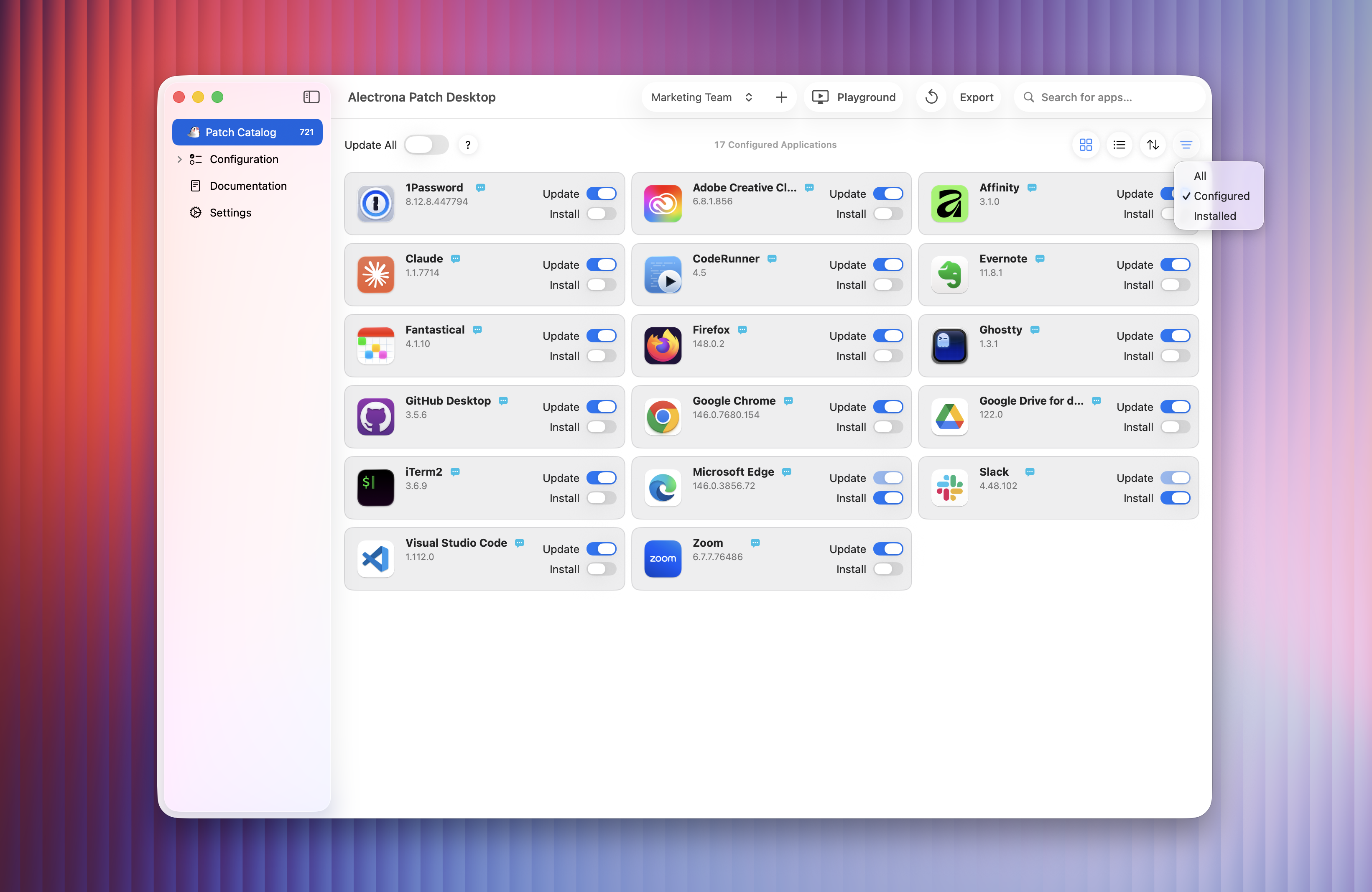Click the Zoom app icon
Viewport: 1372px width, 892px height.
pyautogui.click(x=662, y=558)
